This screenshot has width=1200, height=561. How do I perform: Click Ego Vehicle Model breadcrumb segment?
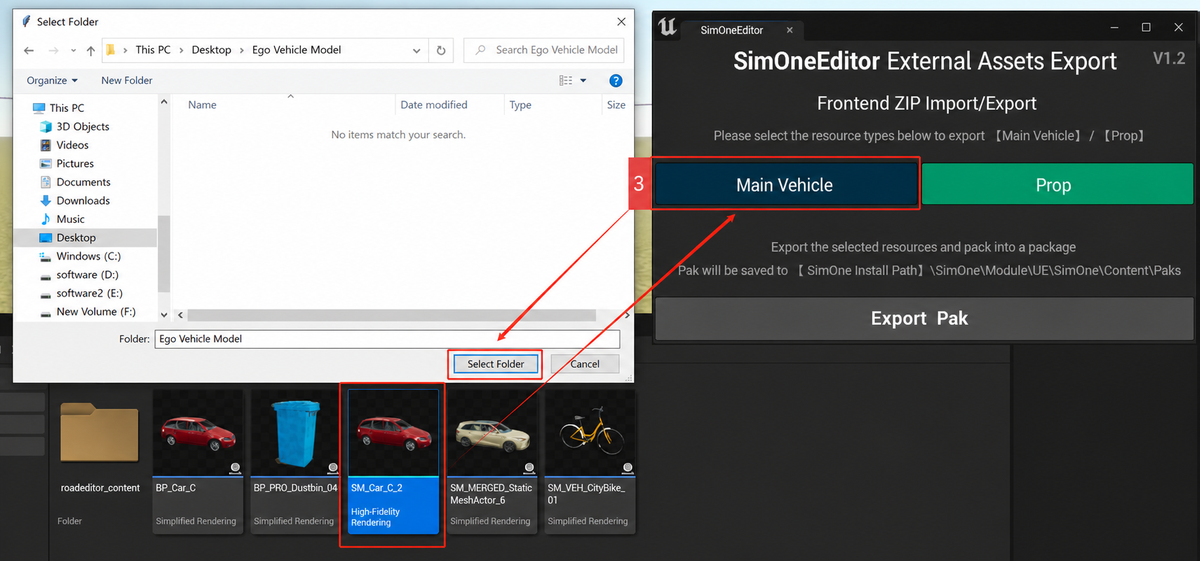click(297, 50)
